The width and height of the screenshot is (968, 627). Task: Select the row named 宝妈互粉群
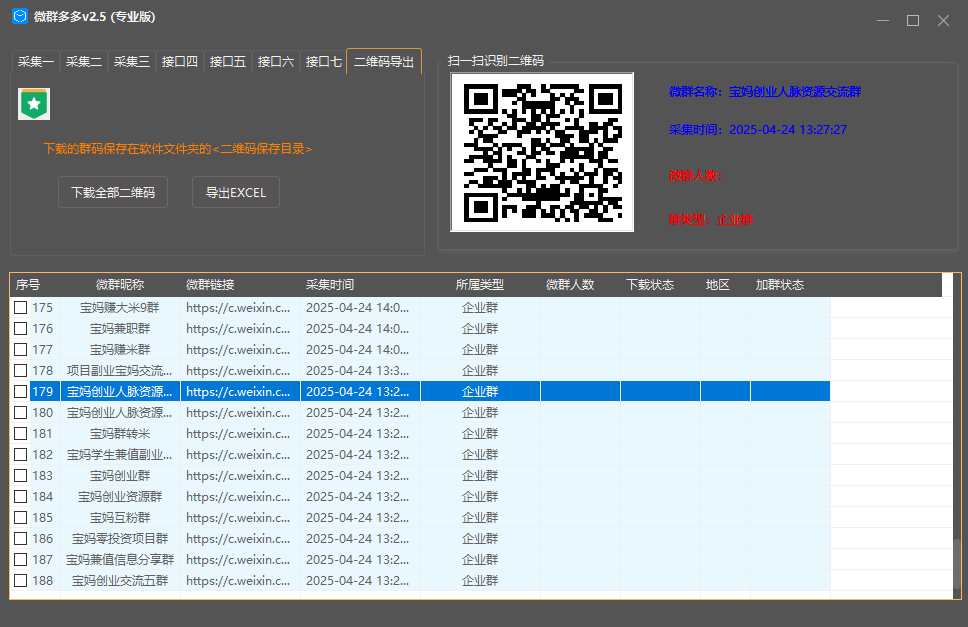pyautogui.click(x=420, y=517)
